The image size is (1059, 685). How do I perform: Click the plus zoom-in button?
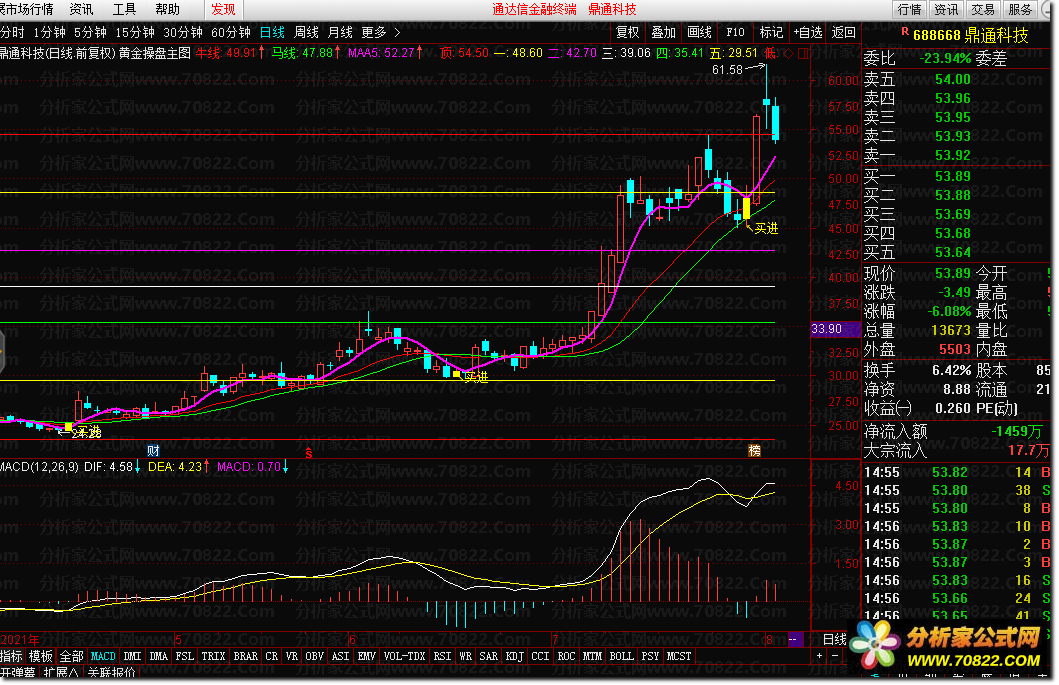click(819, 656)
